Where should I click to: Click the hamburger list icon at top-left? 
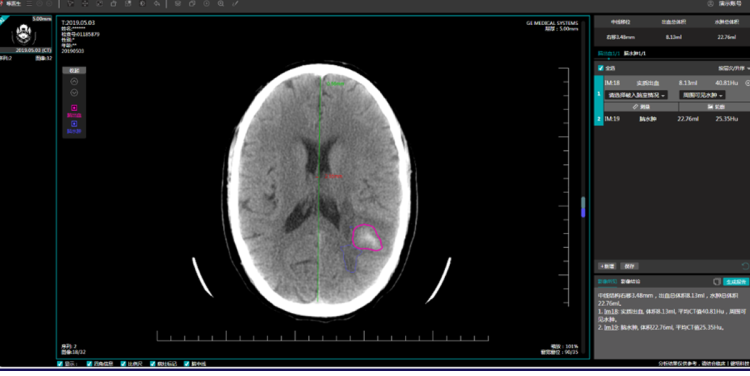click(29, 4)
